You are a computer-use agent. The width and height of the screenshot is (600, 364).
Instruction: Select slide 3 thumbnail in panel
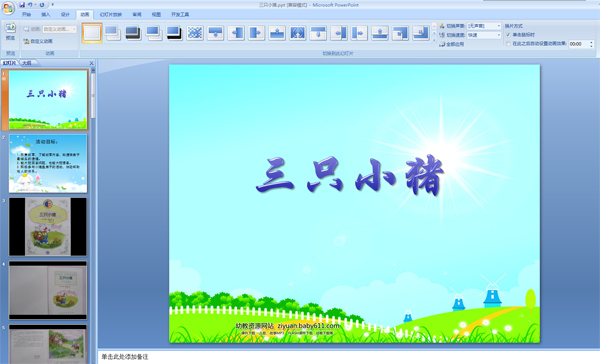pyautogui.click(x=48, y=227)
